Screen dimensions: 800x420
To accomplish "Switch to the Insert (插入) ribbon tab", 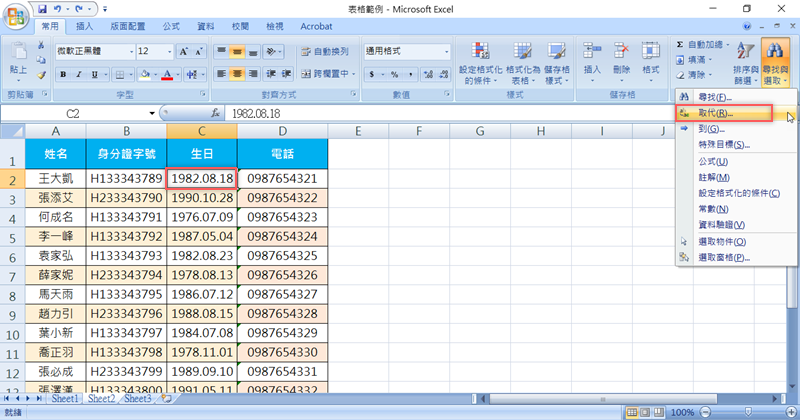I will coord(85,27).
